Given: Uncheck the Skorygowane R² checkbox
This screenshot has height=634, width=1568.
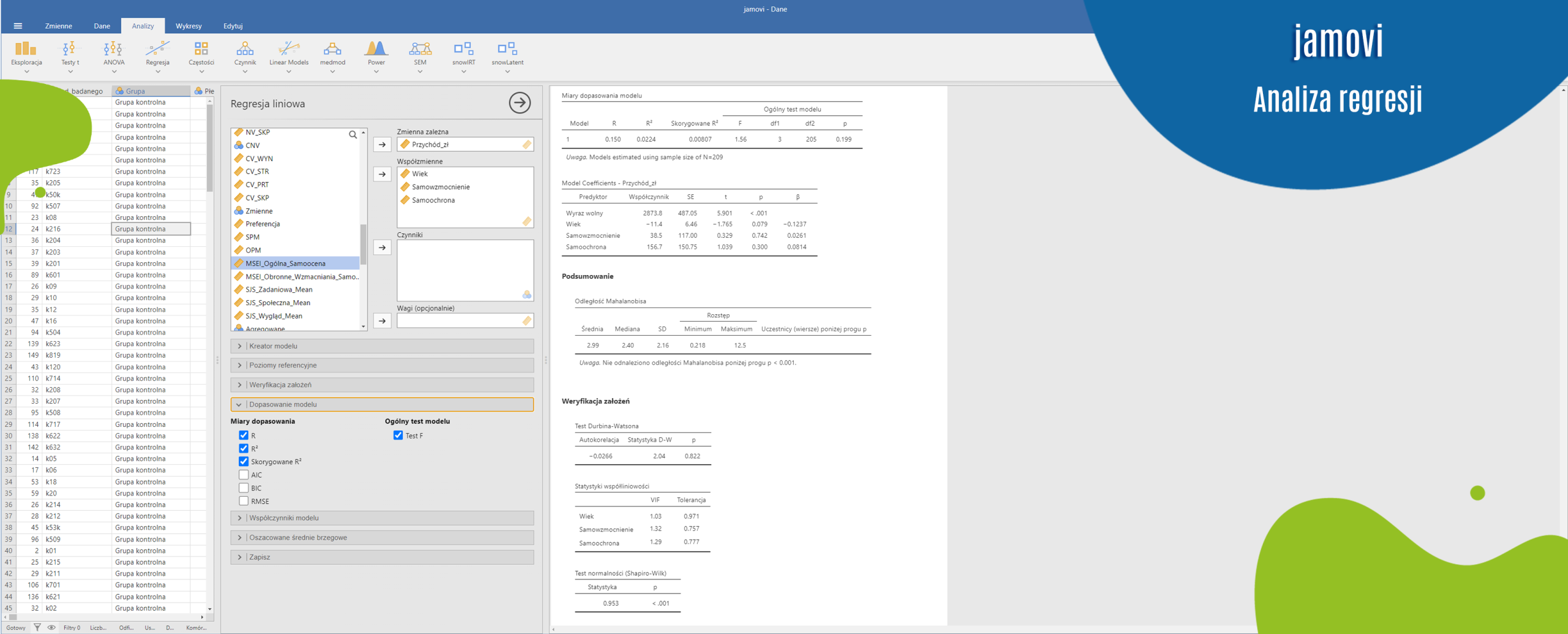Looking at the screenshot, I should click(x=244, y=461).
